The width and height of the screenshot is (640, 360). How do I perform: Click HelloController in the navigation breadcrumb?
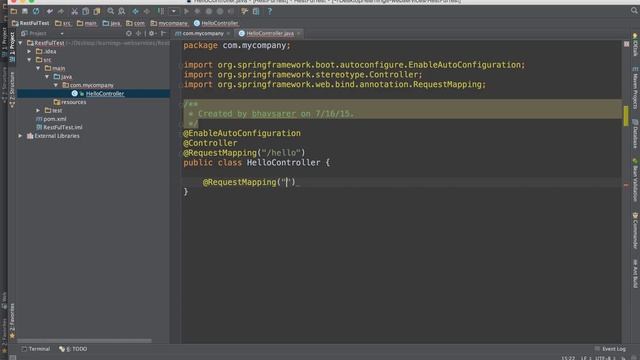point(216,23)
